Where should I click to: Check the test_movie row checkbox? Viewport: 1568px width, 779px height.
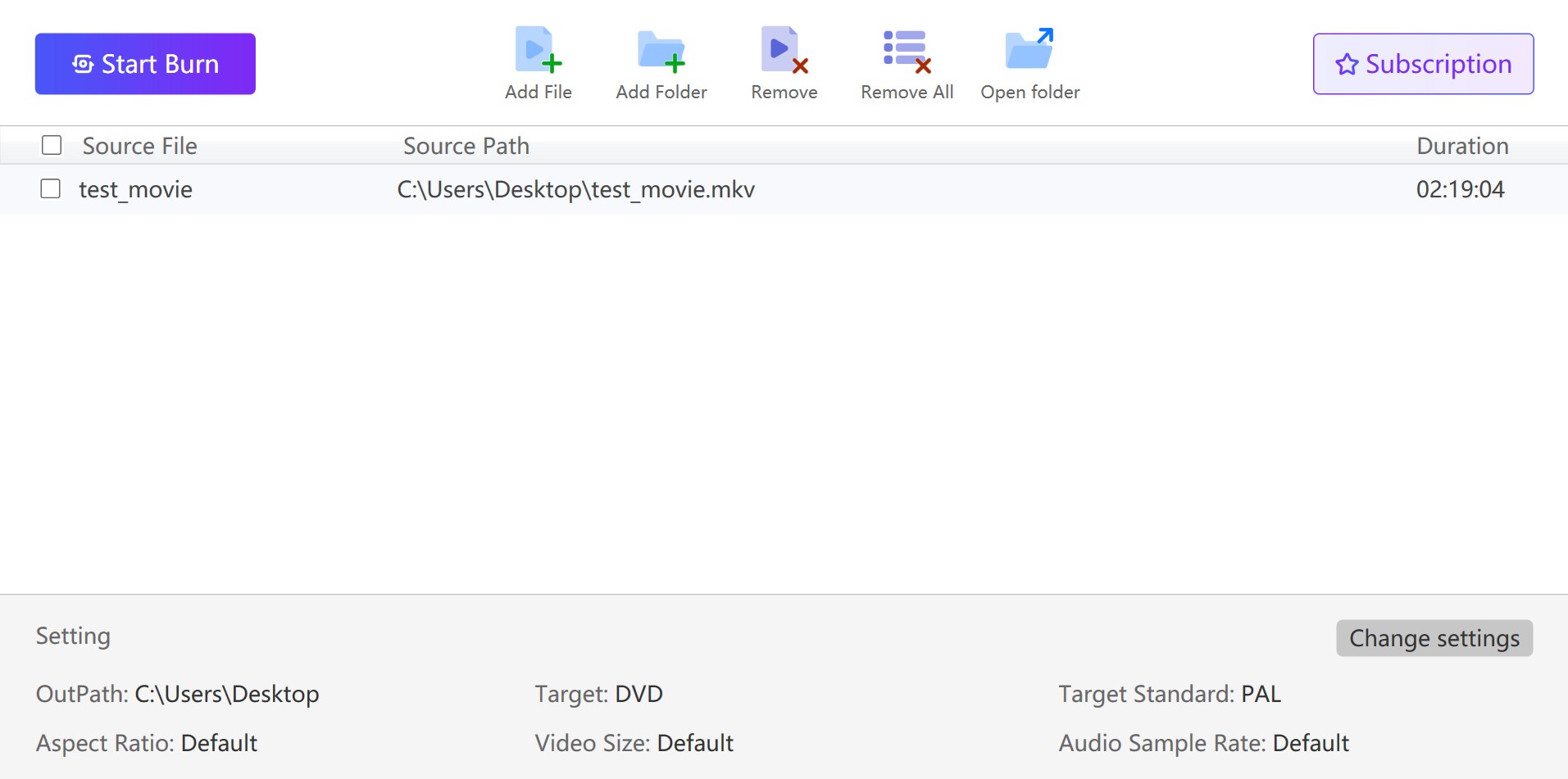pyautogui.click(x=51, y=189)
